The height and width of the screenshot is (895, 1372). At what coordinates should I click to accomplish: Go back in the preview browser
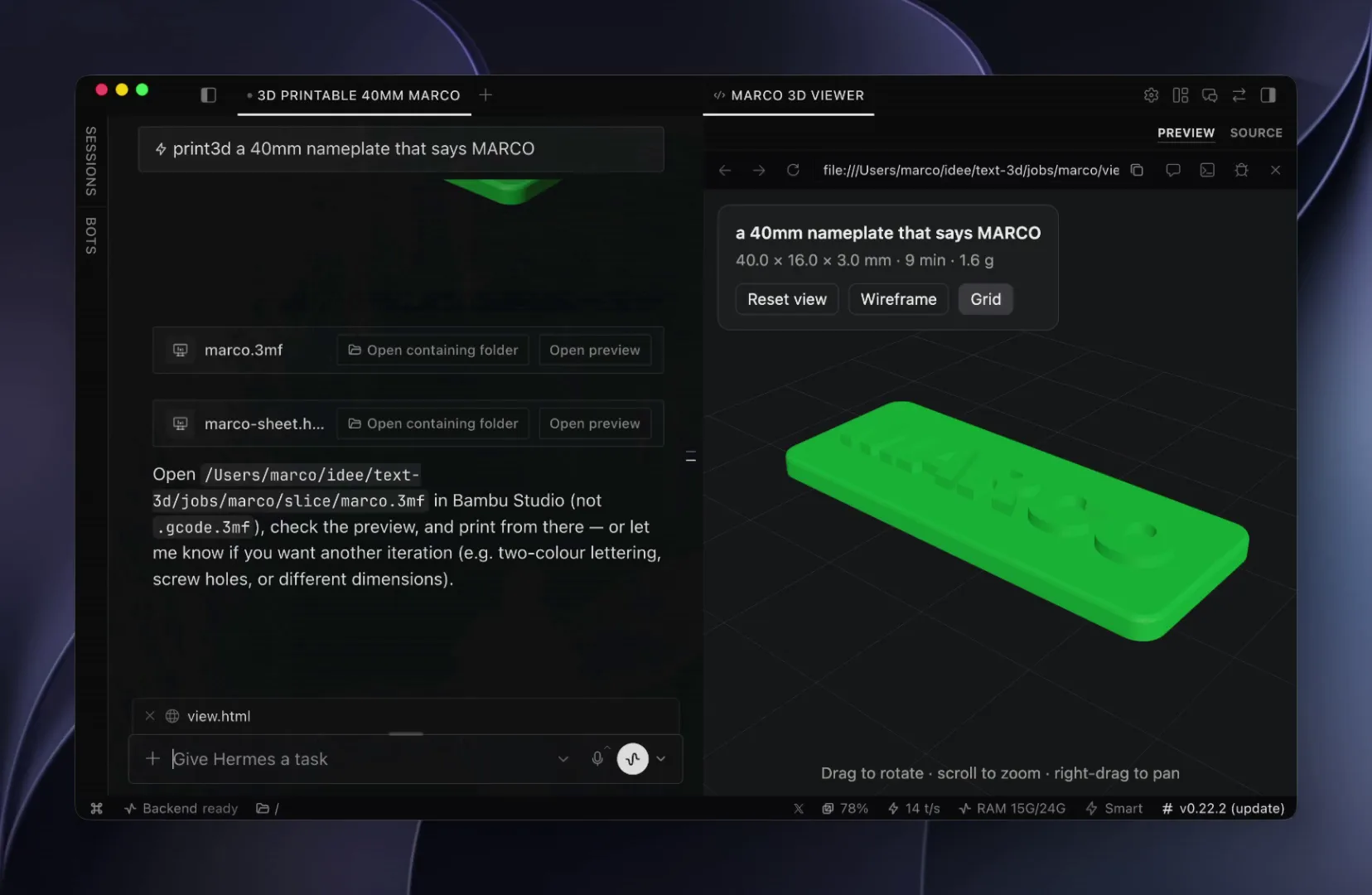coord(725,170)
